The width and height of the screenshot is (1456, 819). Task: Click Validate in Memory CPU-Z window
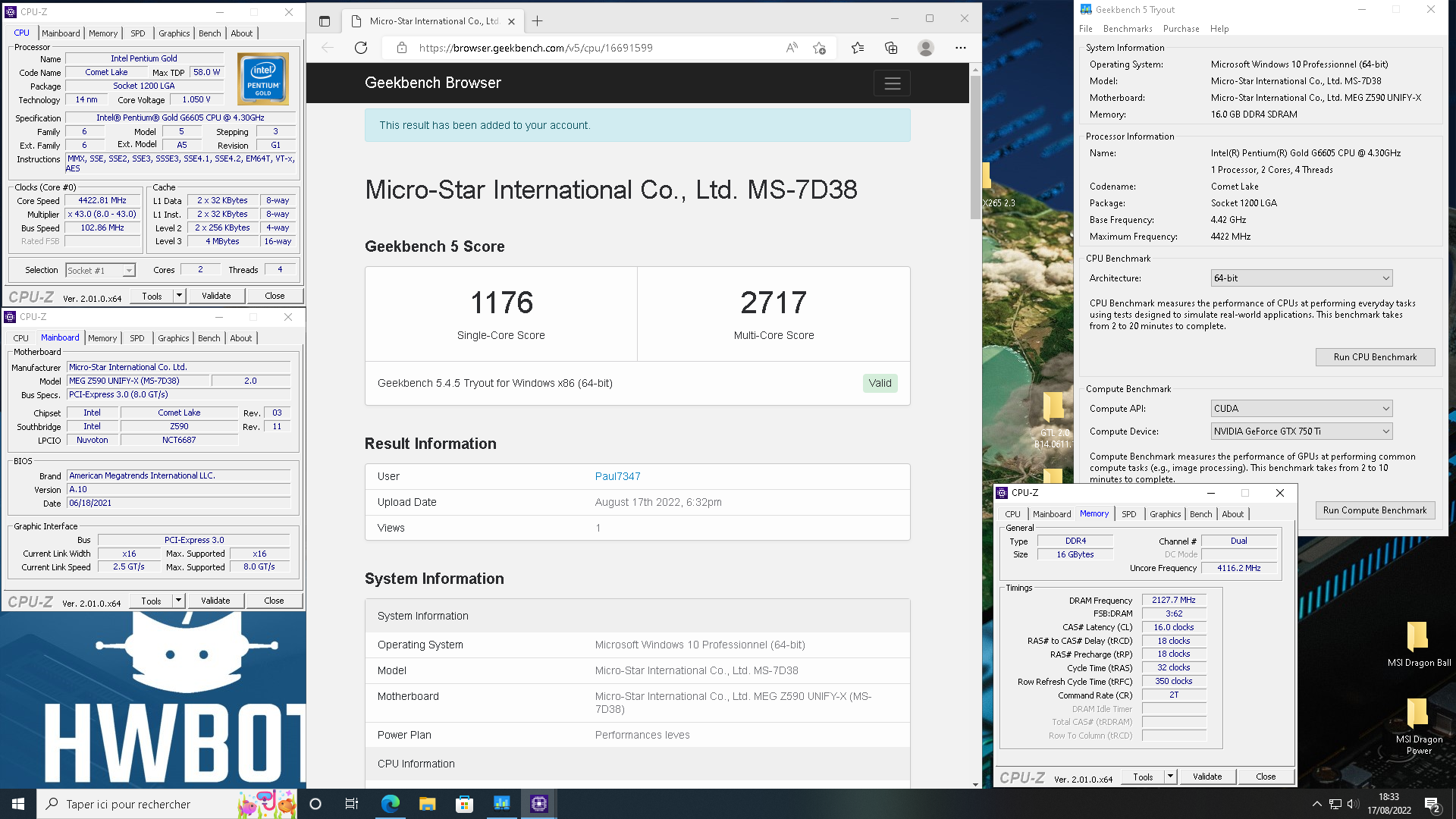tap(1207, 777)
